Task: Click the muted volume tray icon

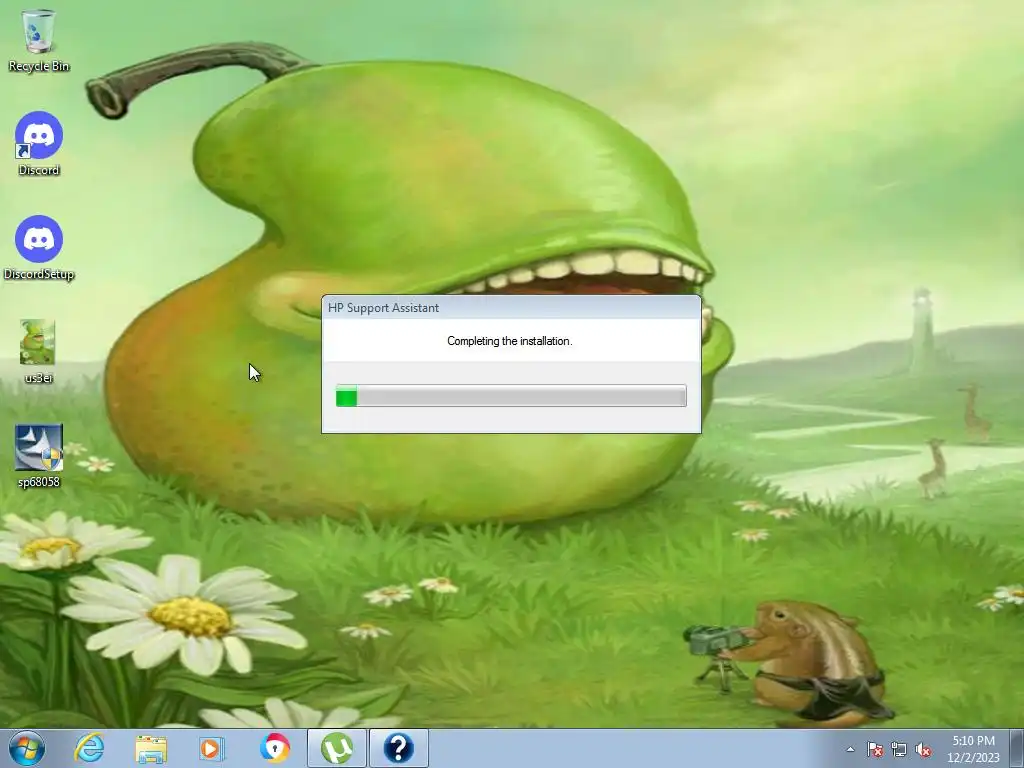Action: (x=923, y=749)
